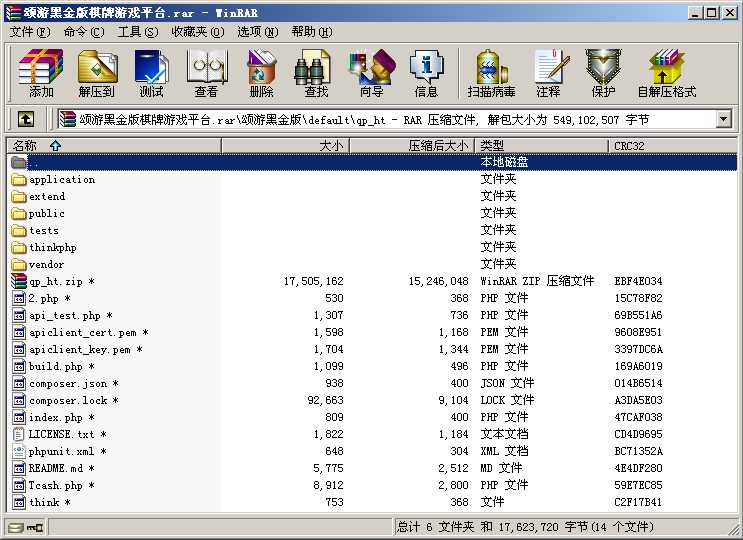Select the qp_ht.zip archive icon
Viewport: 743px width, 540px height.
coord(19,281)
